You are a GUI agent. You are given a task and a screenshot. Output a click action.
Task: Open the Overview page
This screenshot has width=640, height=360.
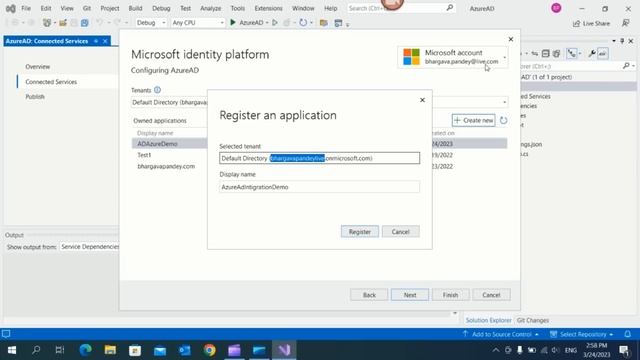(38, 67)
